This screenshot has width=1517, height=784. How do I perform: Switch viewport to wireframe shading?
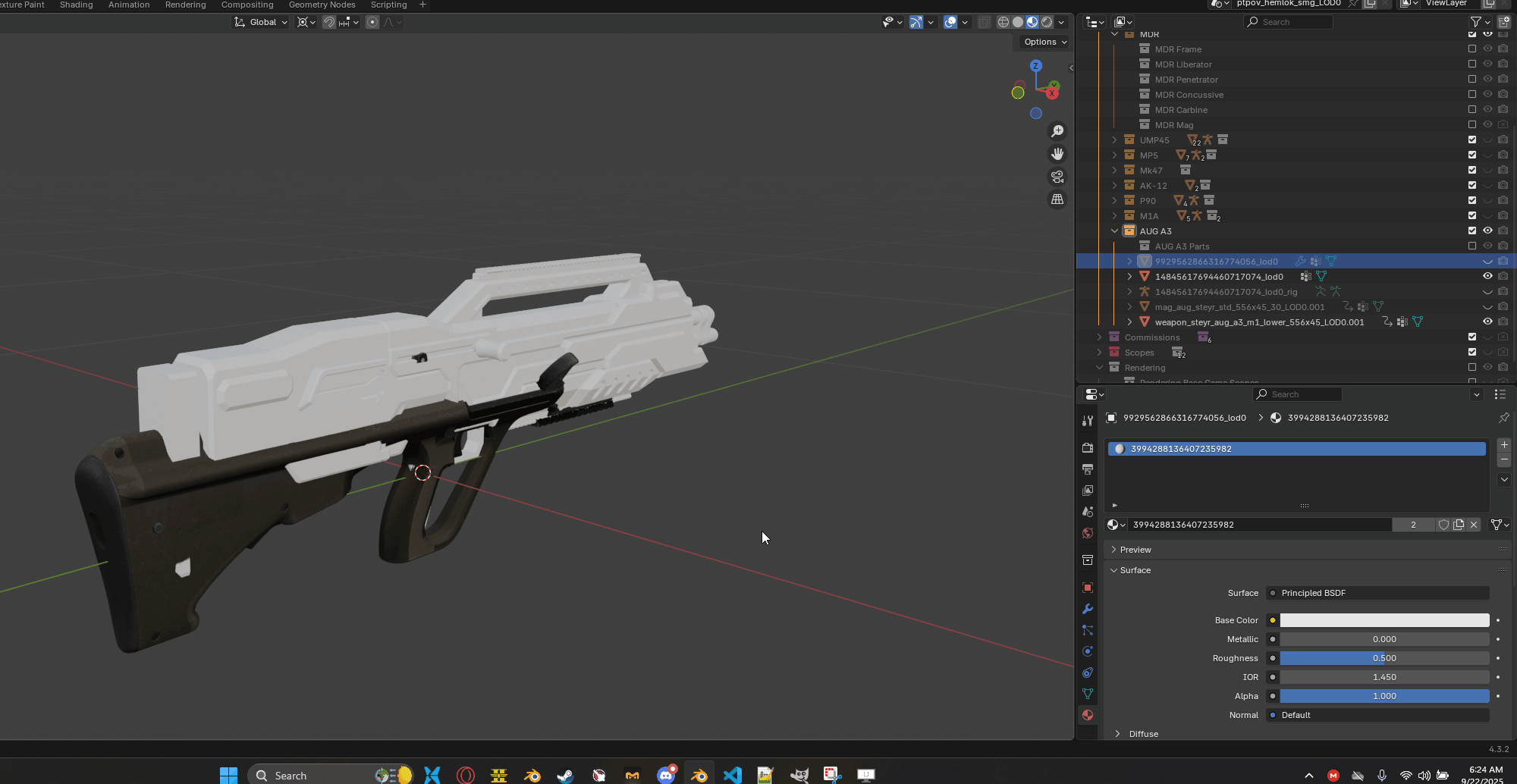pyautogui.click(x=1003, y=22)
